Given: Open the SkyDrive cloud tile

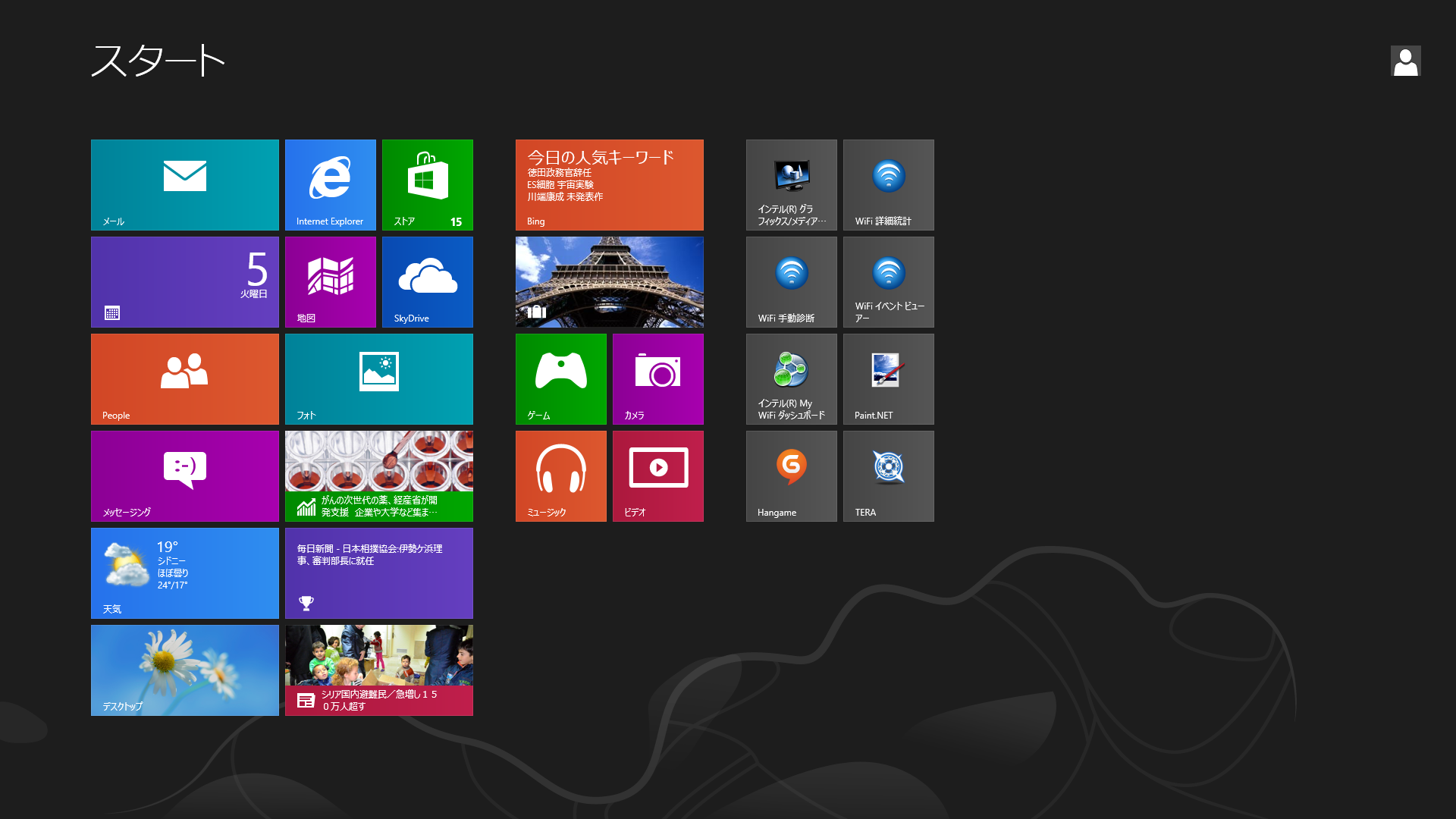Looking at the screenshot, I should (x=427, y=281).
